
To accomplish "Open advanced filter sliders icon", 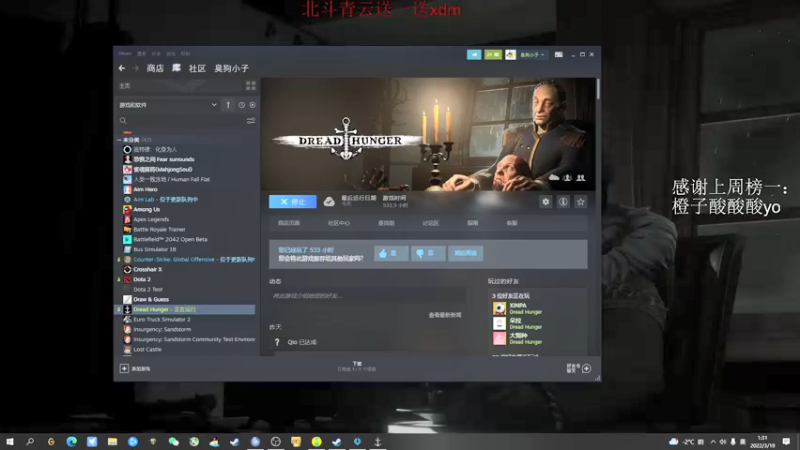I will [251, 121].
